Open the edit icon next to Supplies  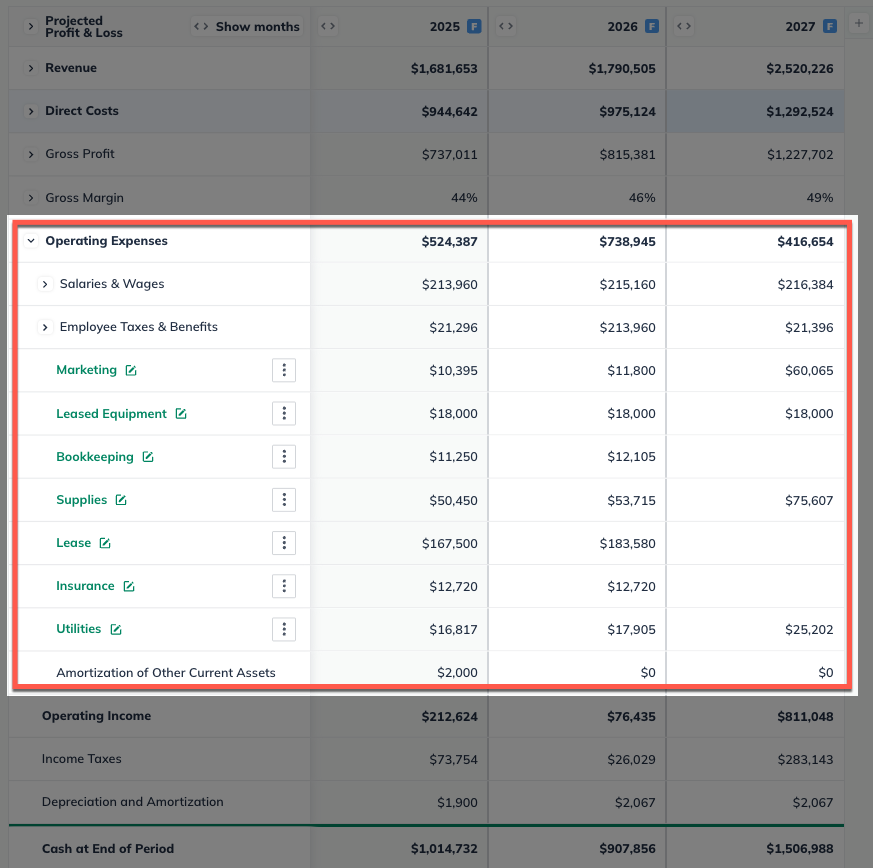coord(121,500)
